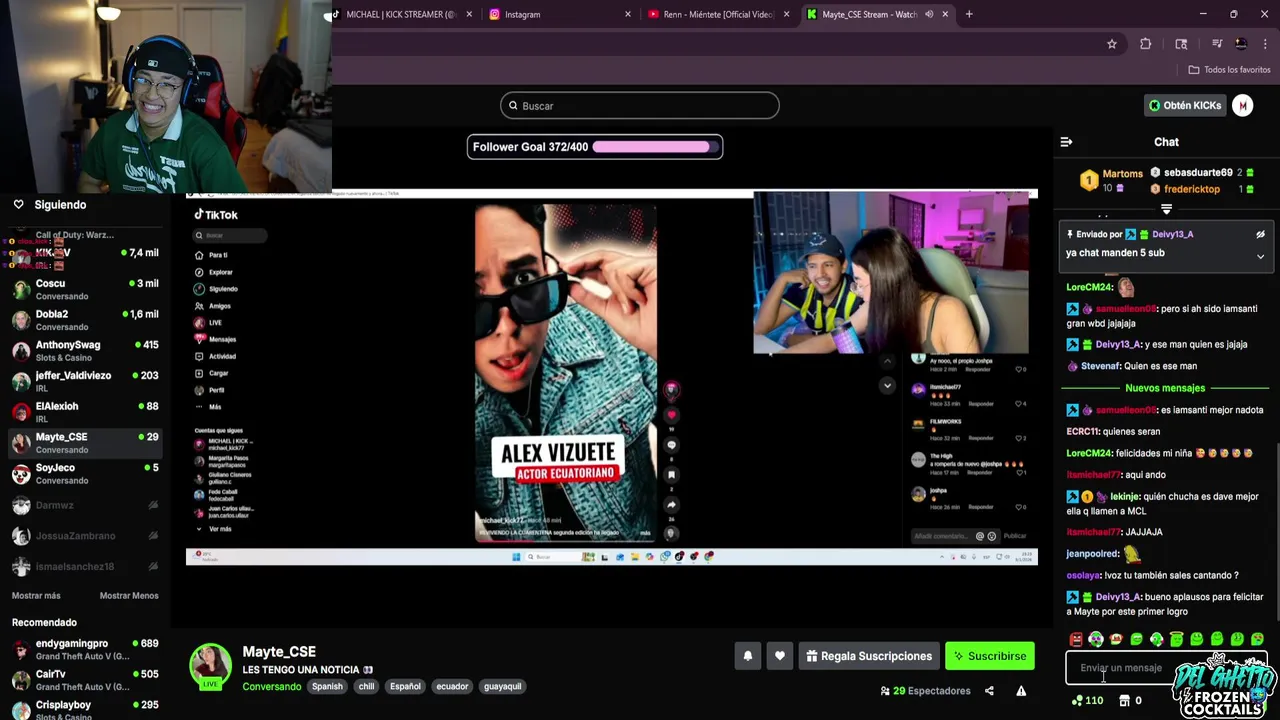The image size is (1280, 720).
Task: Expand the gift leaderboard arrow
Action: 1166,209
